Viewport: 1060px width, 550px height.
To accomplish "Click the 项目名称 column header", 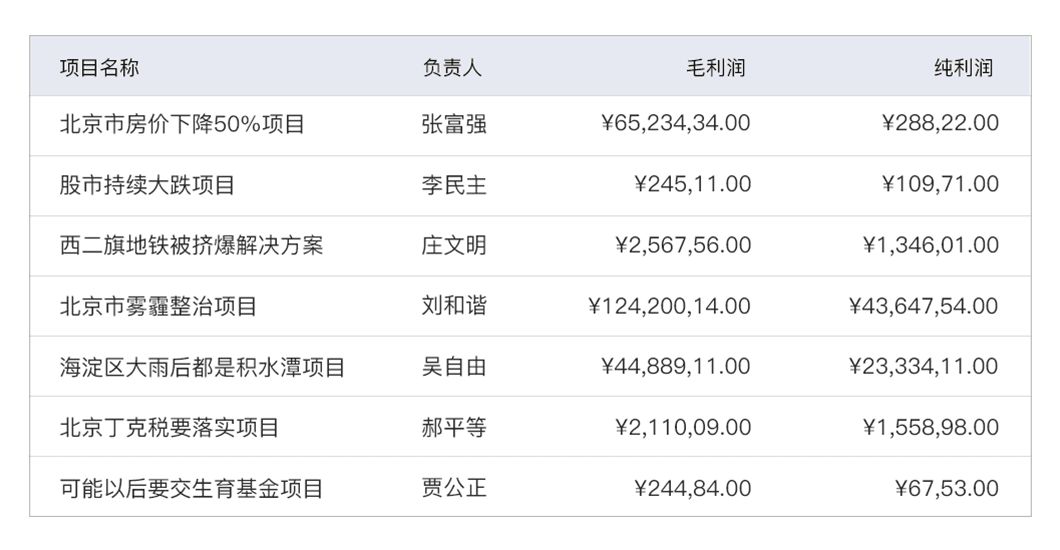I will click(x=99, y=68).
